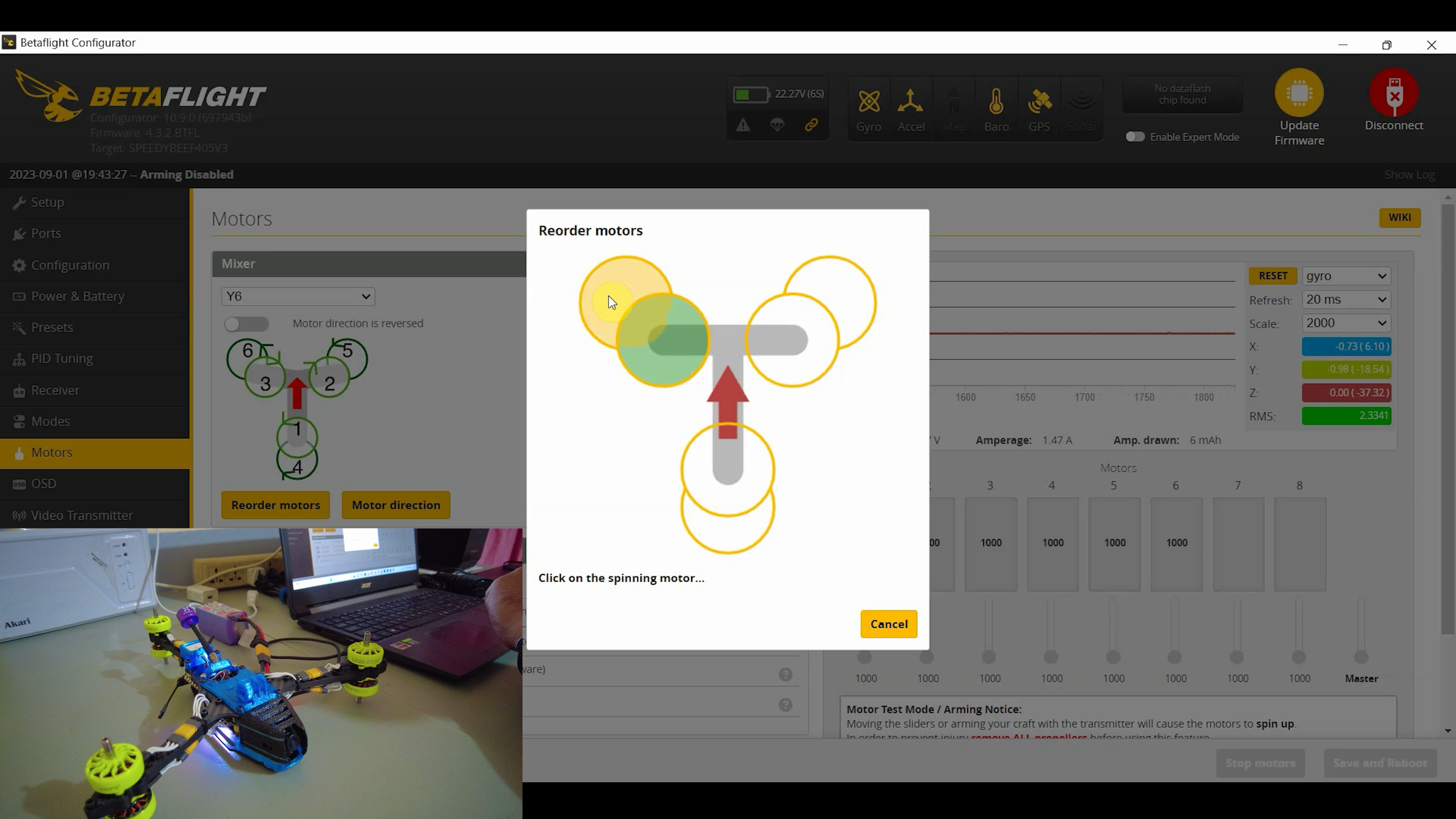Switch to the Configuration tab

pyautogui.click(x=95, y=265)
